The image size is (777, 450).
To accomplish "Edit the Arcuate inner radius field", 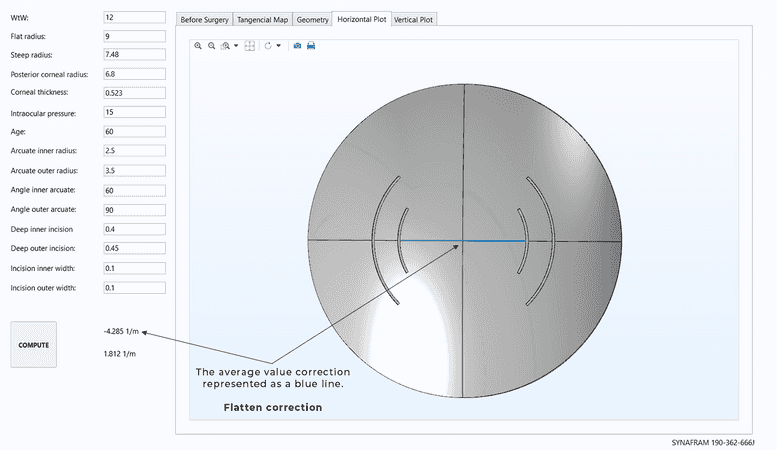I will click(134, 150).
